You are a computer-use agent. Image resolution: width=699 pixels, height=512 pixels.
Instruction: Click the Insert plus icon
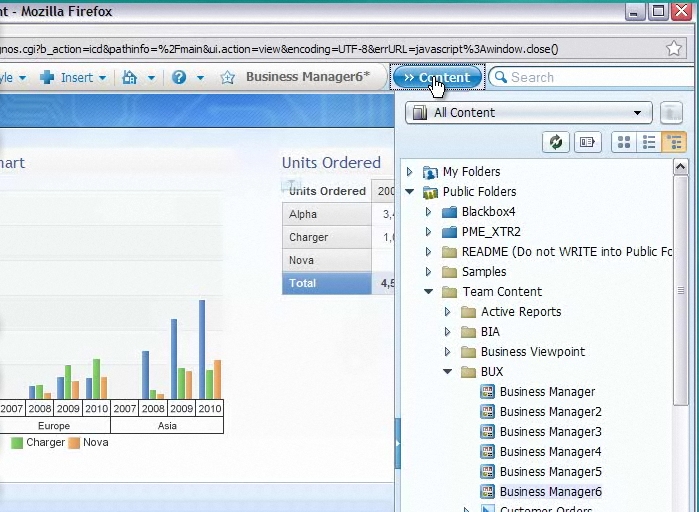tap(47, 78)
